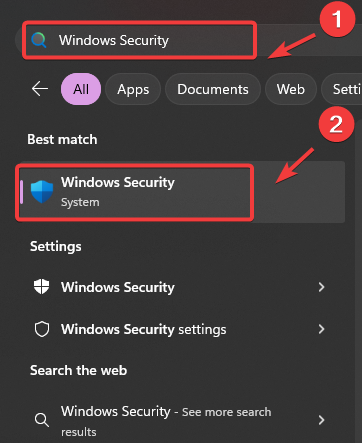This screenshot has height=443, width=362.
Task: Click the search magnifier icon in the search box
Action: [x=39, y=40]
